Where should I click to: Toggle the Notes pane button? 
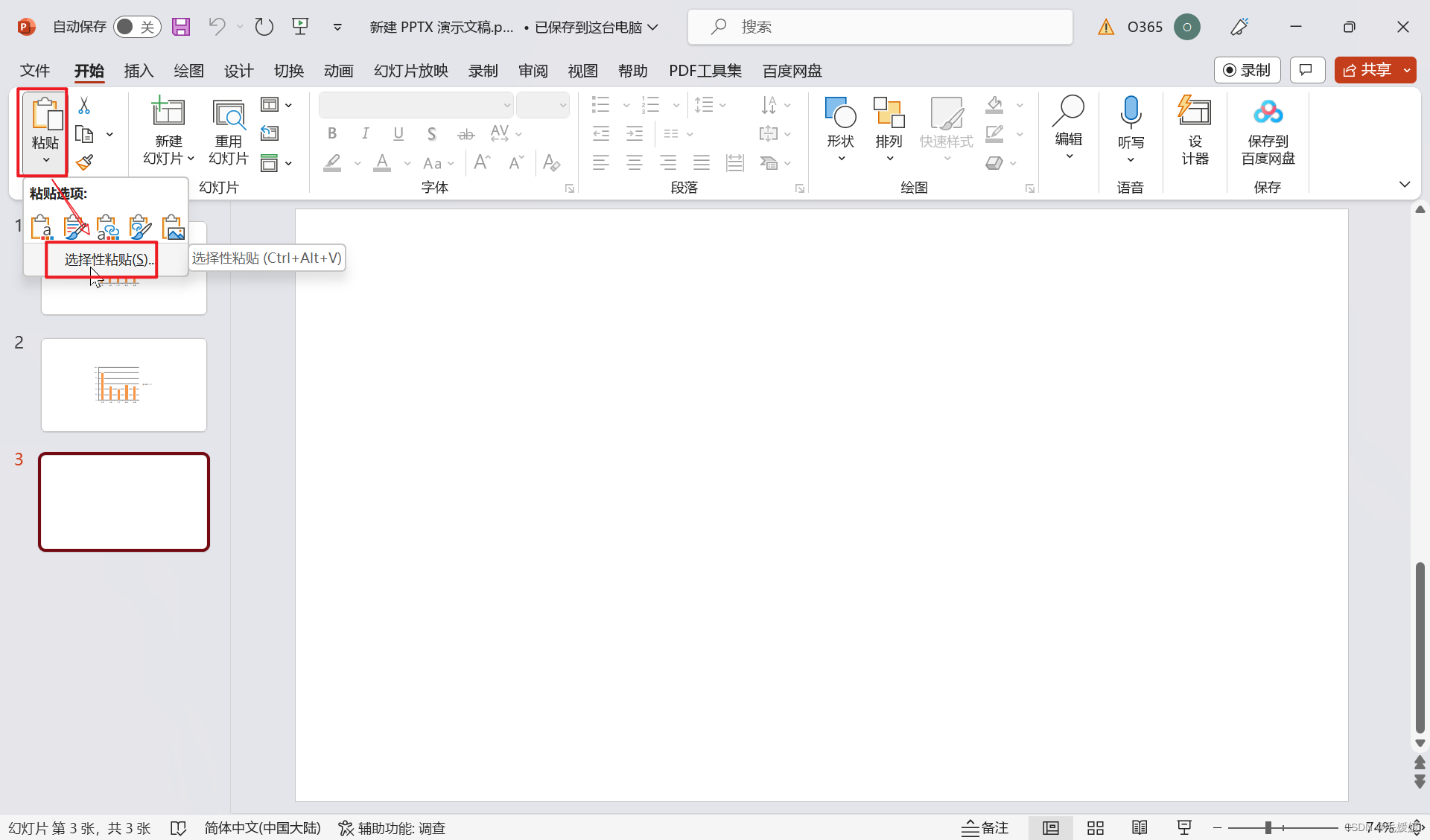click(x=985, y=827)
